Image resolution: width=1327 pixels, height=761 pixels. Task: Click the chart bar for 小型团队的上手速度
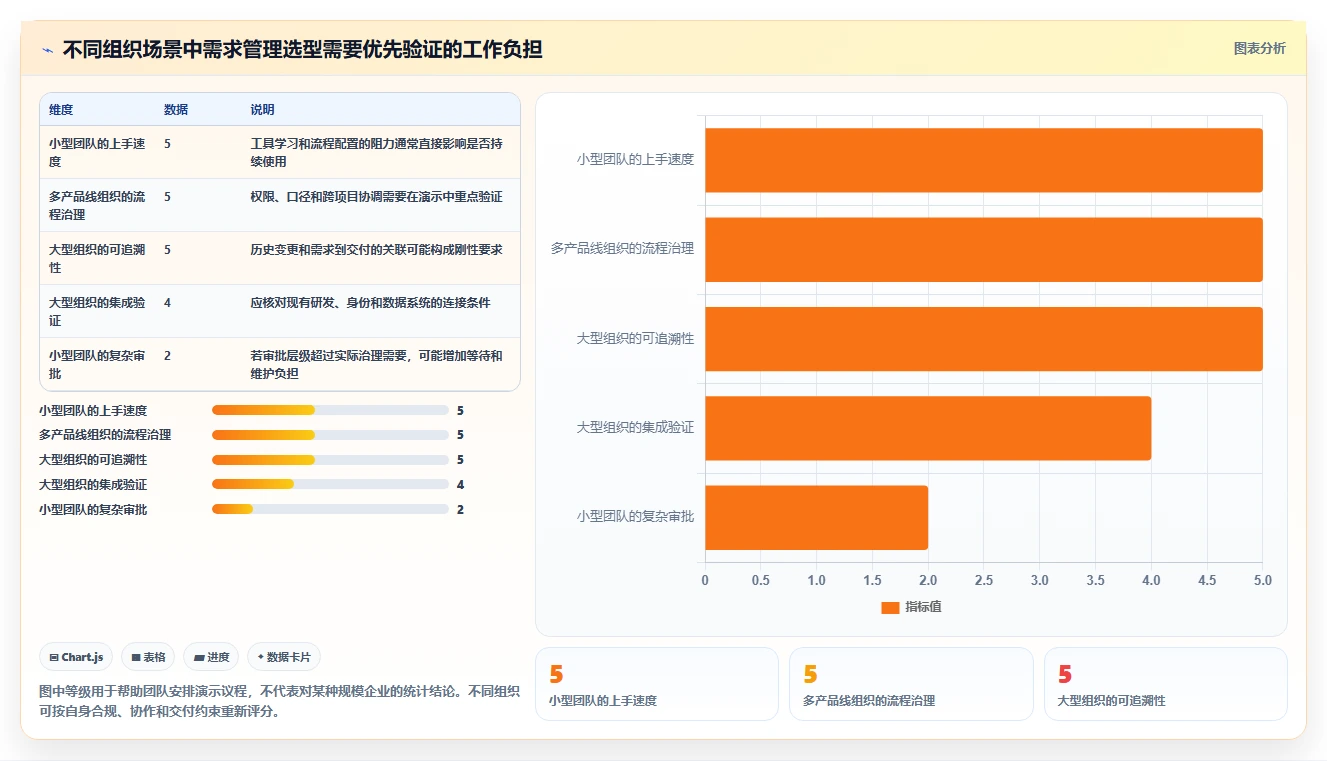(x=984, y=160)
